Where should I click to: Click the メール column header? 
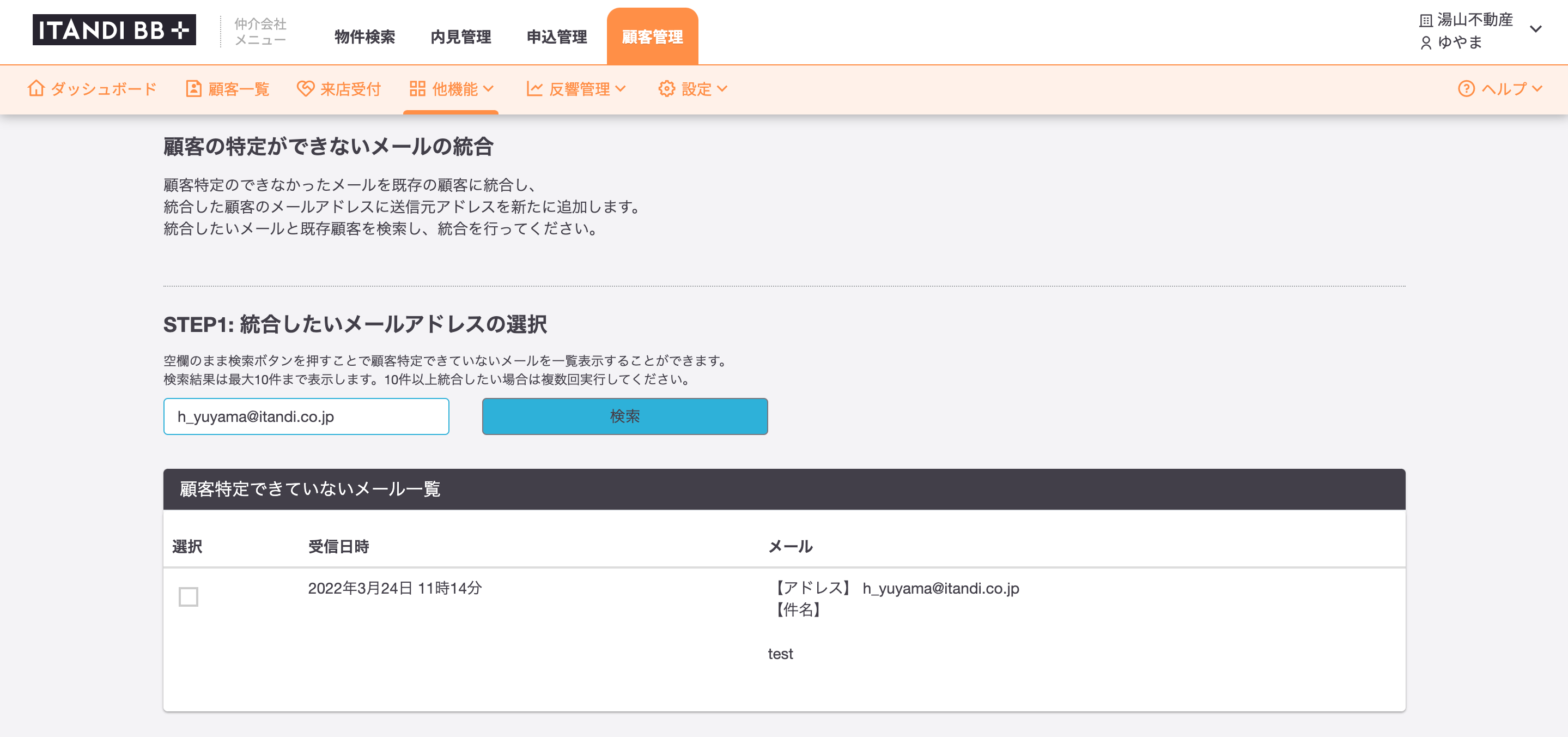(x=790, y=546)
